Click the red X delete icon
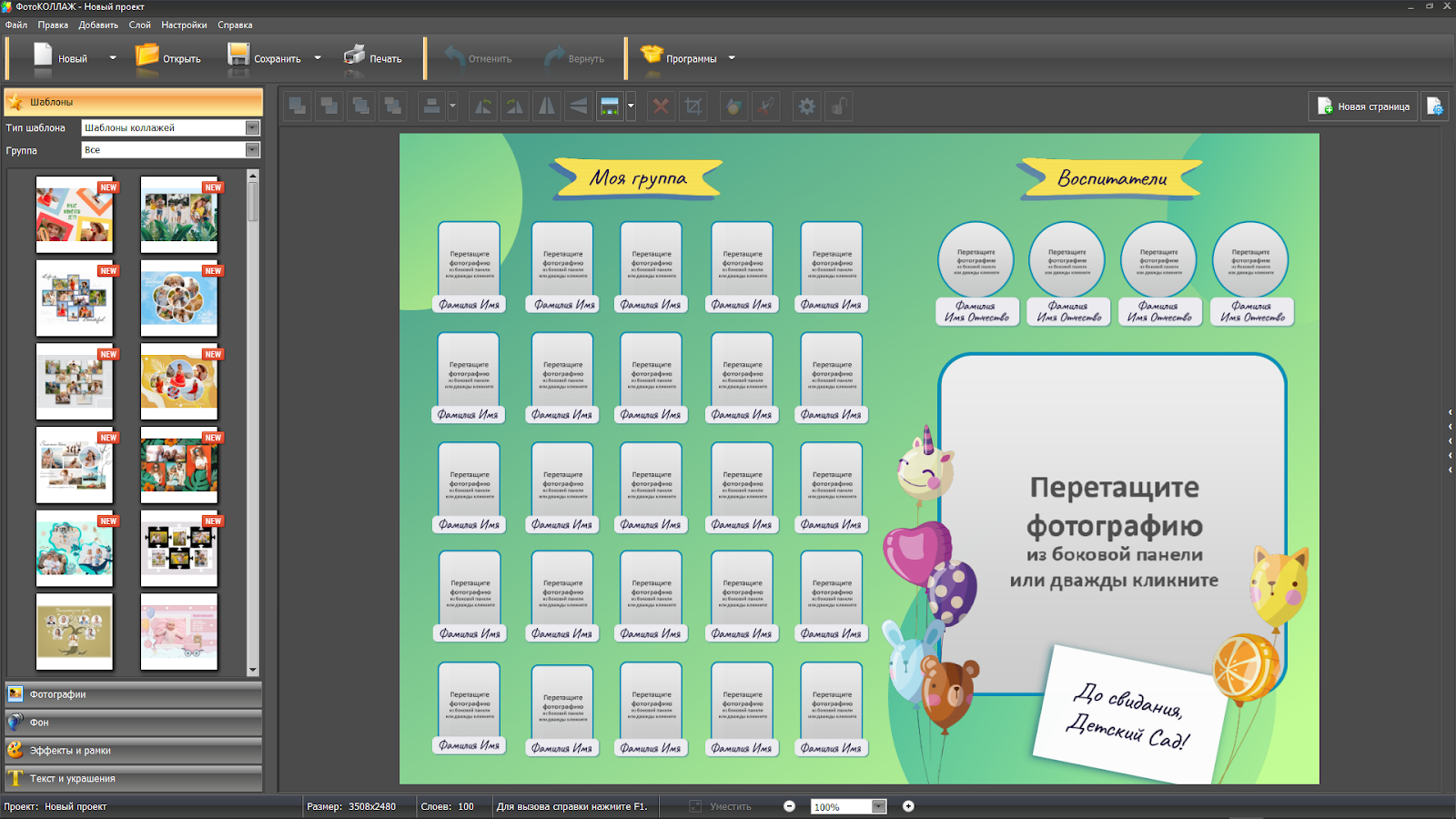The width and height of the screenshot is (1456, 819). pos(661,106)
